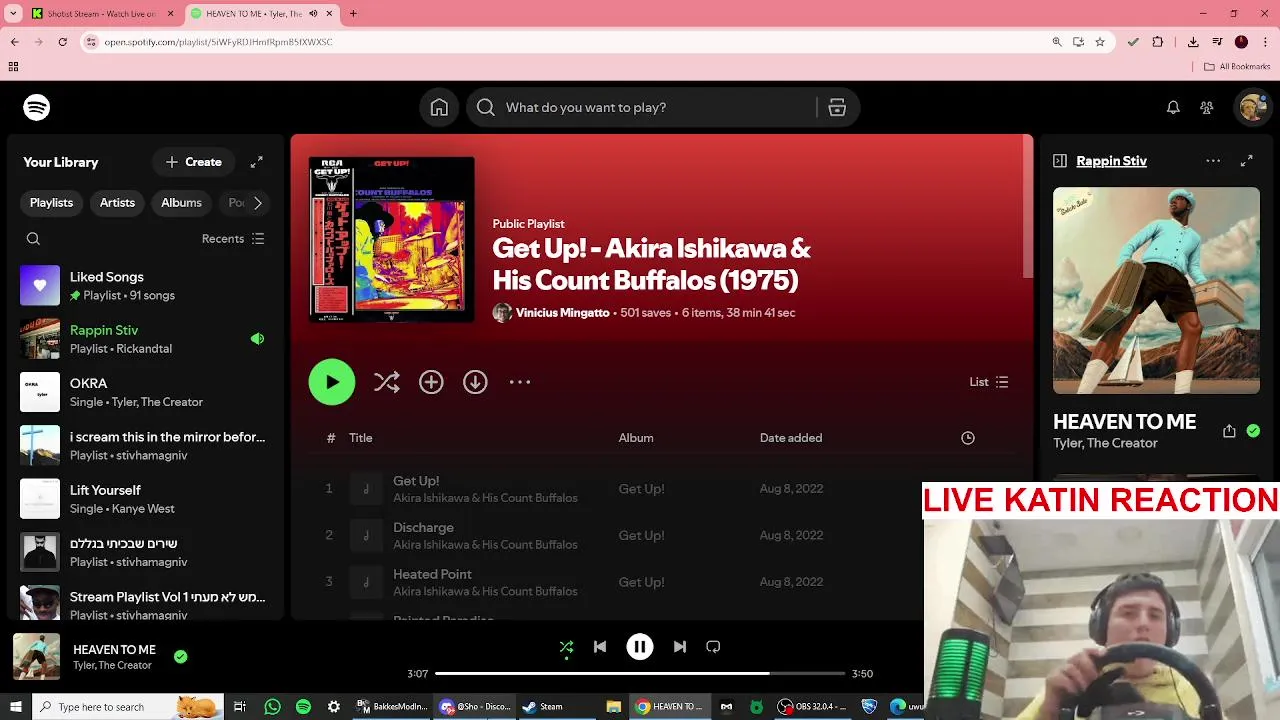
Task: Skip to previous track
Action: [x=600, y=647]
